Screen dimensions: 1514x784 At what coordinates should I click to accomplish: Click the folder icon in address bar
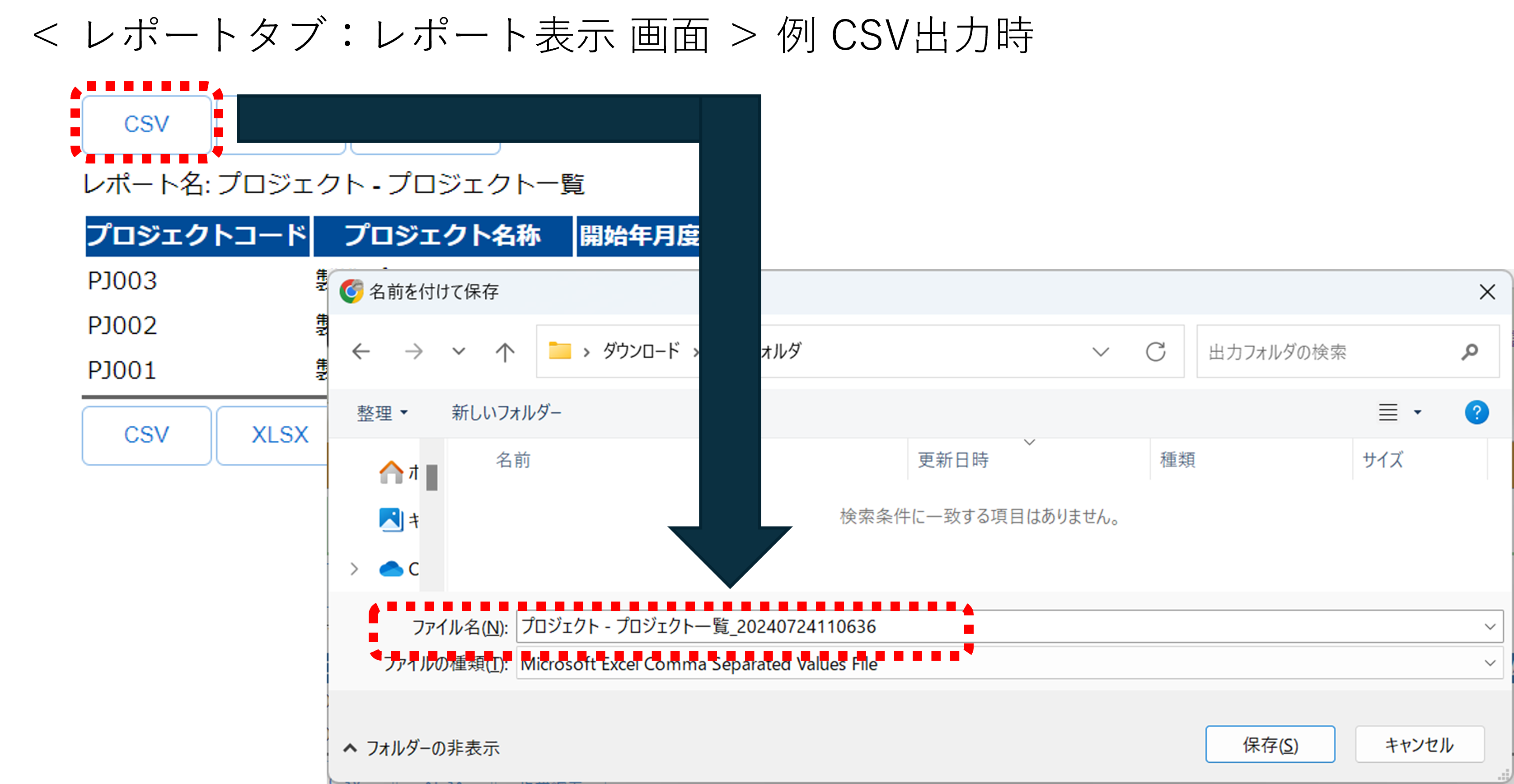pyautogui.click(x=559, y=350)
